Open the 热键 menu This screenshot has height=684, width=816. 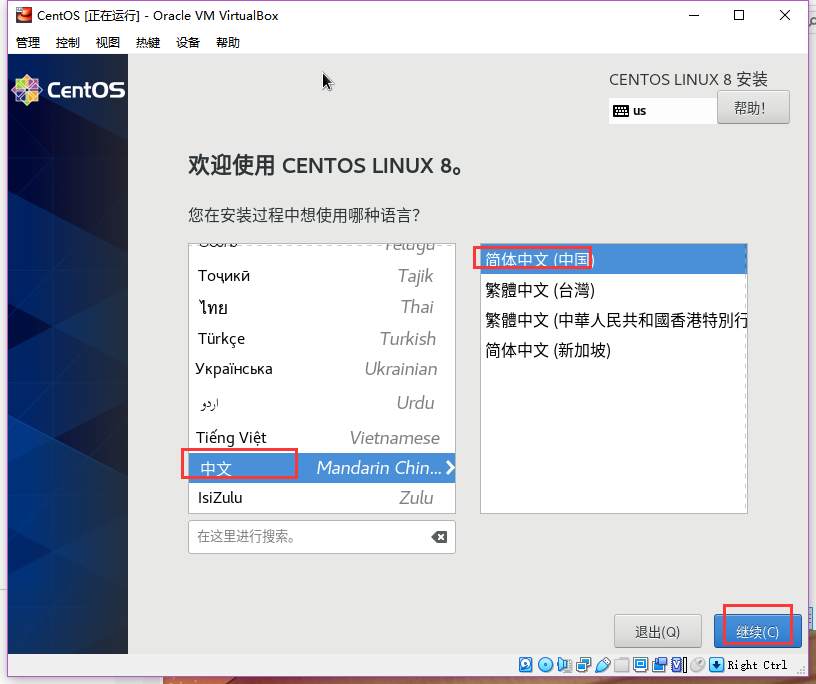(x=148, y=43)
